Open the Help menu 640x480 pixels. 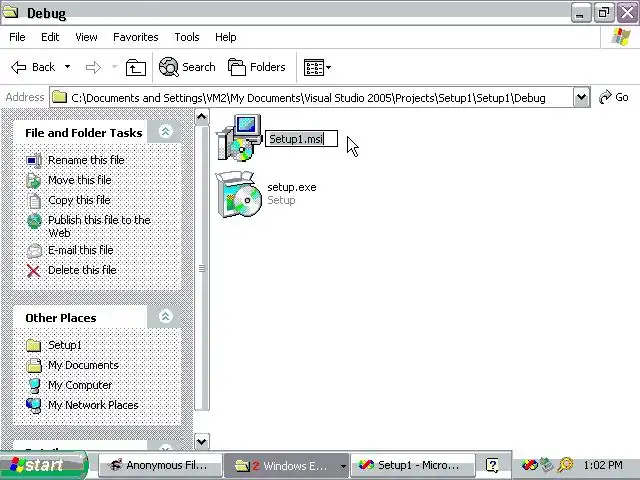coord(225,37)
